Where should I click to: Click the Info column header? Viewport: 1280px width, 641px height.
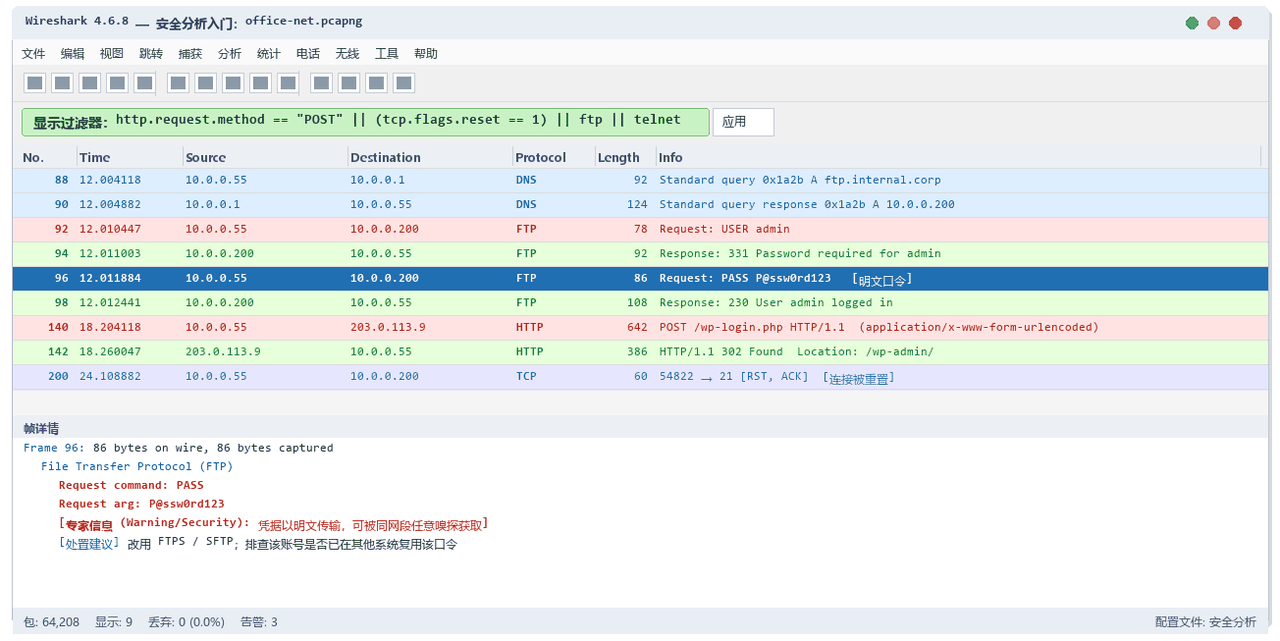pos(957,157)
